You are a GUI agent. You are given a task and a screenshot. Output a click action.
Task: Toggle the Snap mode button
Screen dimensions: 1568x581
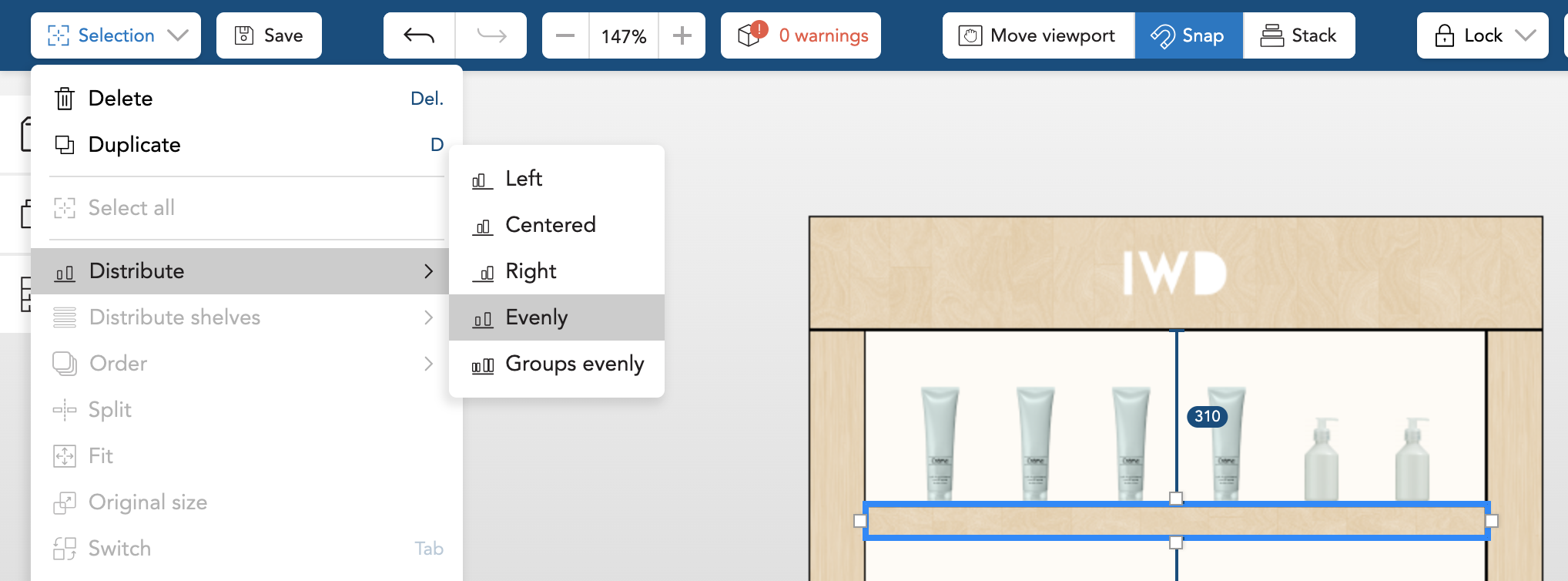[1188, 35]
